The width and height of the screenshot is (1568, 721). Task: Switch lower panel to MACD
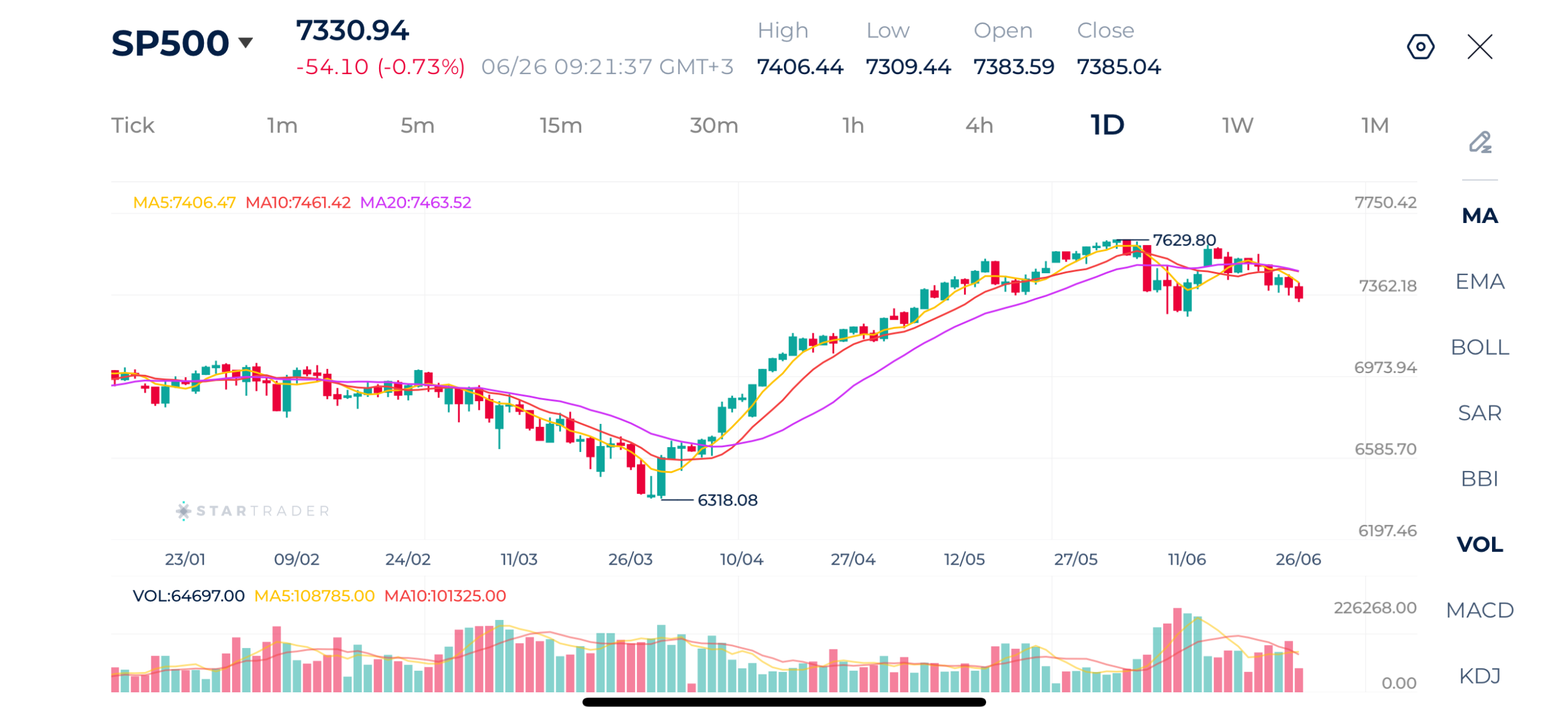click(1479, 610)
